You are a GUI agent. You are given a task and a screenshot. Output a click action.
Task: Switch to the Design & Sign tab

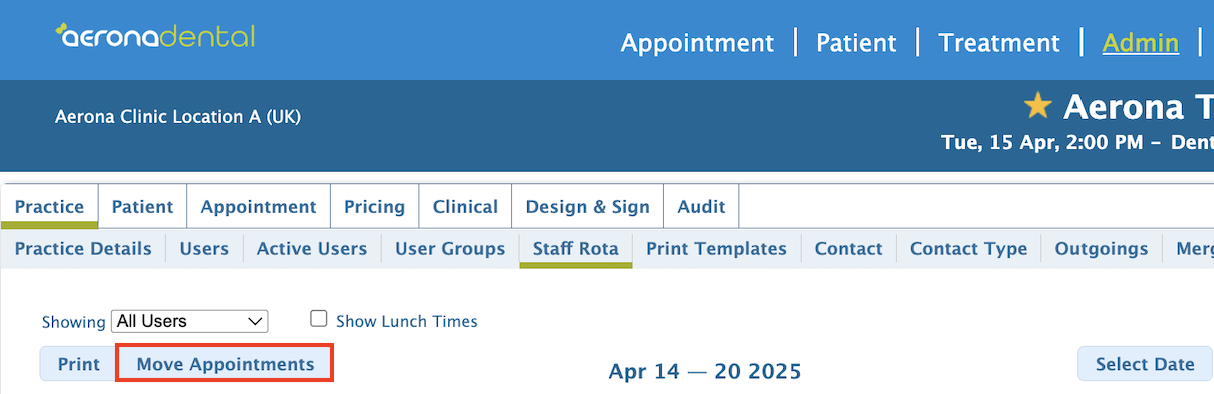[x=587, y=207]
